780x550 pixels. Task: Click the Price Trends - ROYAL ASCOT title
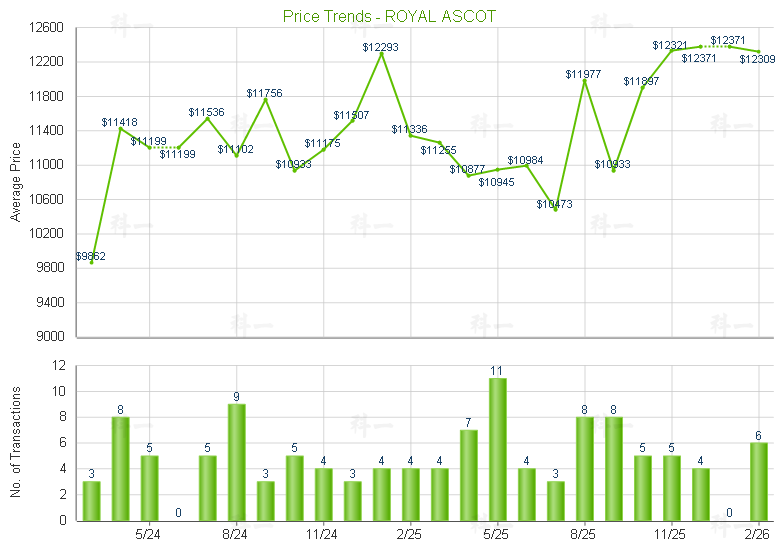point(389,17)
